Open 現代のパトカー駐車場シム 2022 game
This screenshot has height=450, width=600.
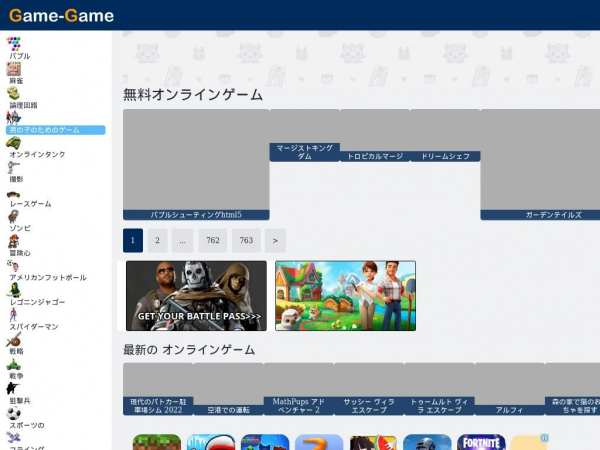158,389
